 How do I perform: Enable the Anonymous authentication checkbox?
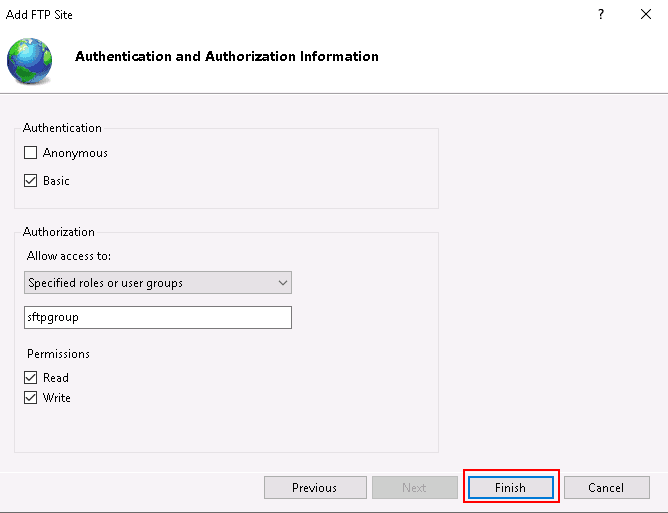coord(30,153)
